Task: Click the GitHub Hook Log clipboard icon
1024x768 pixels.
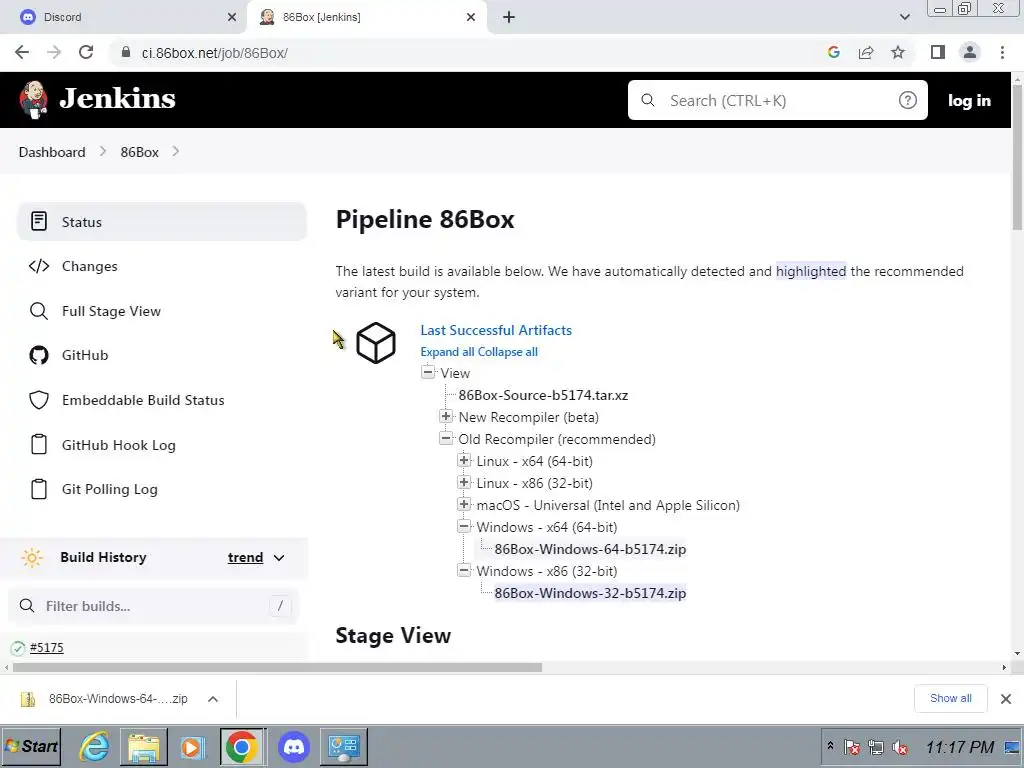Action: (39, 444)
